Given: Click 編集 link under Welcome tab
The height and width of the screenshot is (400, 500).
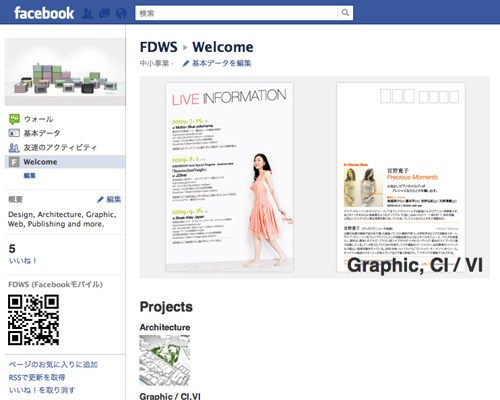Looking at the screenshot, I should [x=29, y=176].
